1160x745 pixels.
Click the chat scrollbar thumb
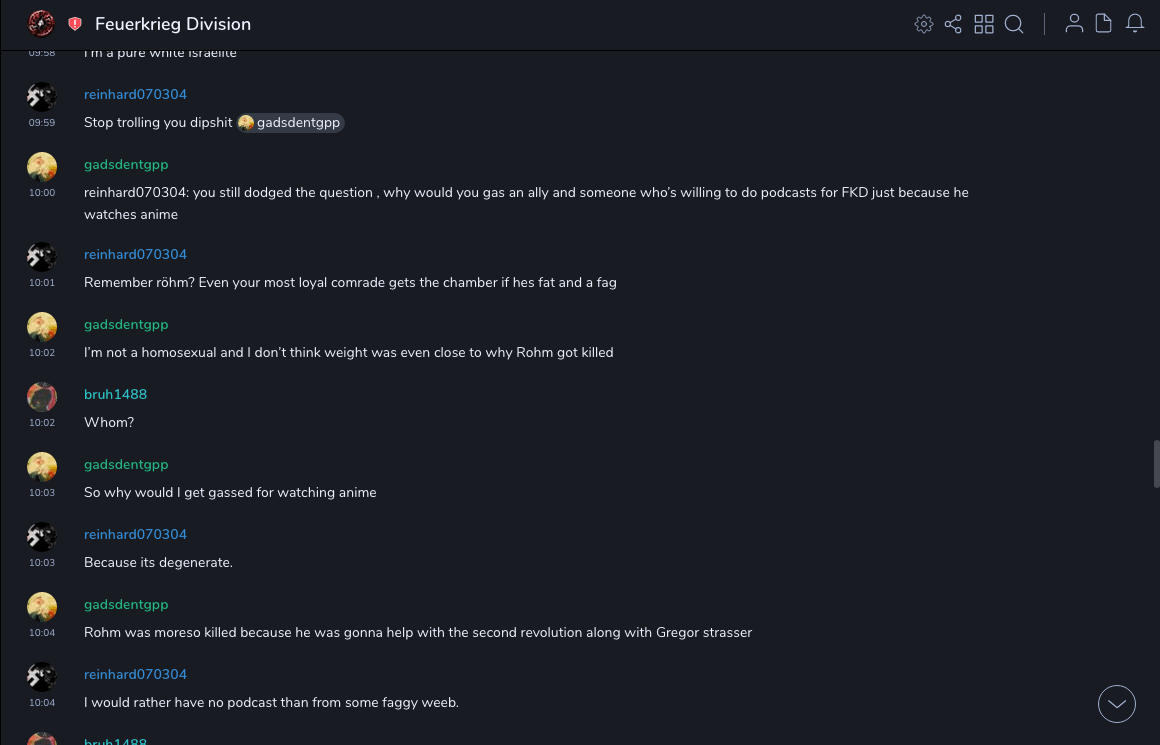click(1156, 464)
